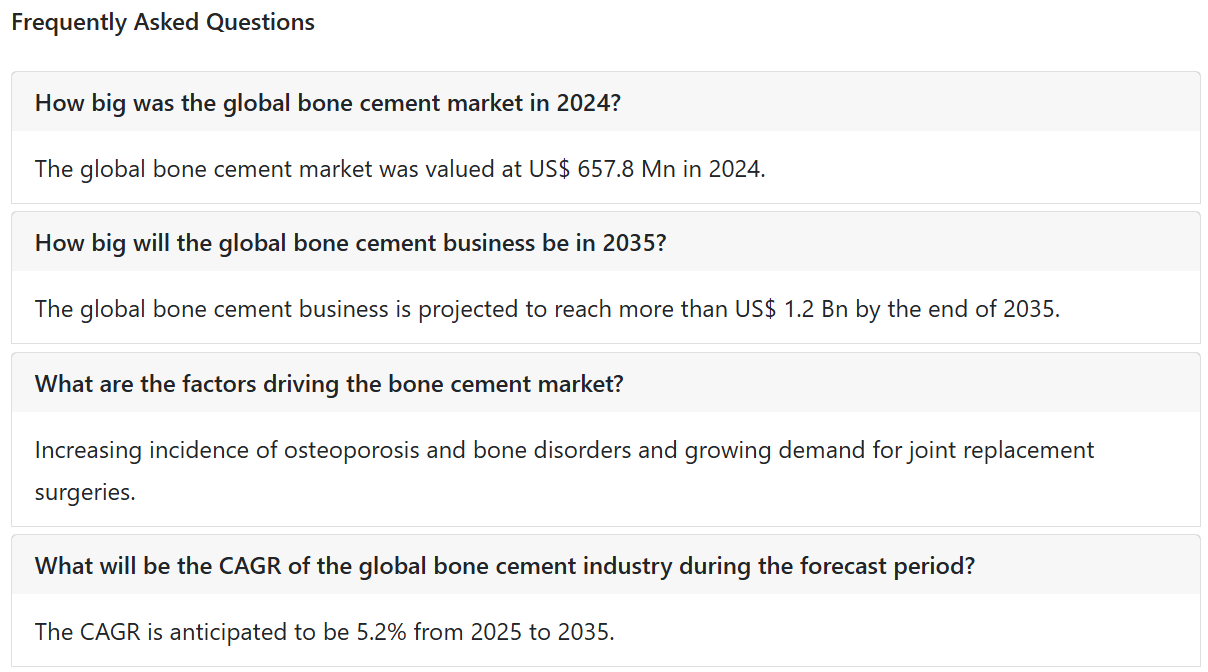The image size is (1208, 672).
Task: Click the word 'surgeries.' in the third answer
Action: click(85, 491)
